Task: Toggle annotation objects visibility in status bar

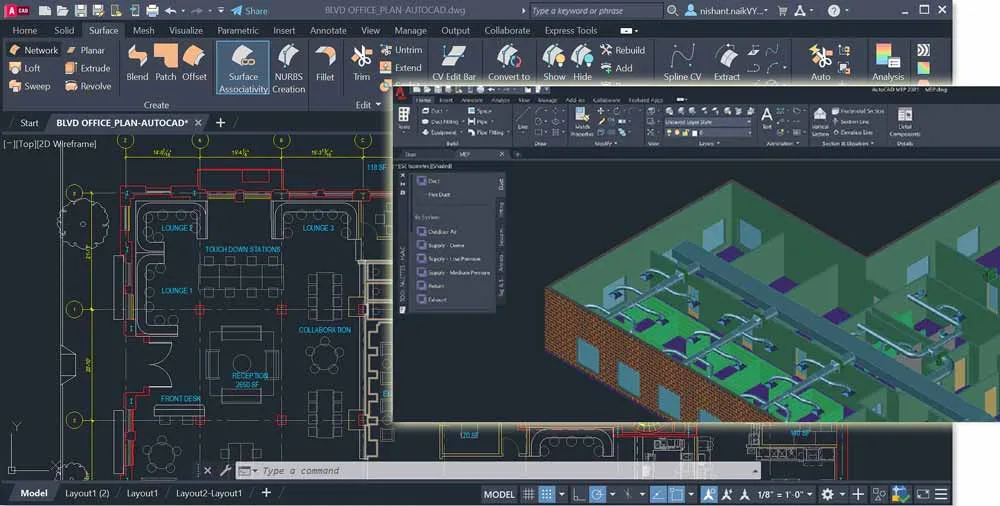Action: point(709,494)
